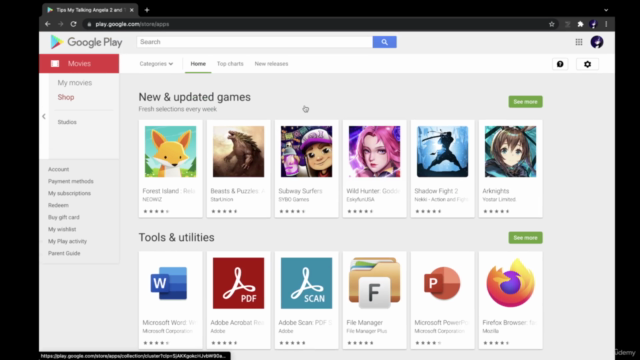Open My wishlist link

click(62, 229)
